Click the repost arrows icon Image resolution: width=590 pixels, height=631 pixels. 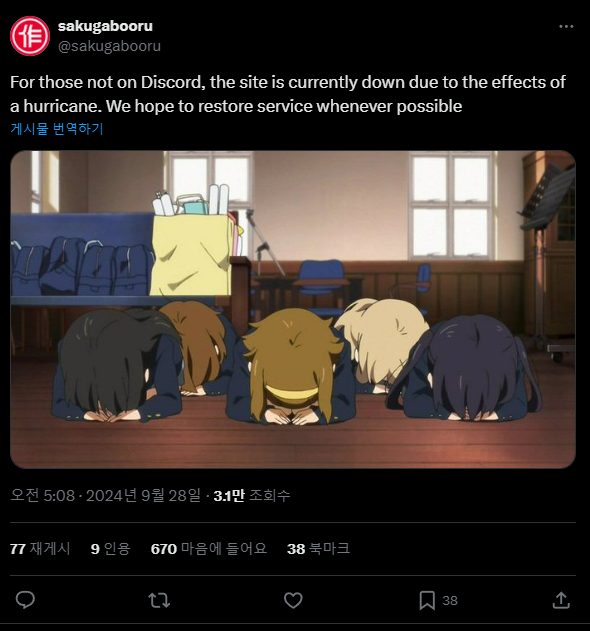(x=159, y=600)
